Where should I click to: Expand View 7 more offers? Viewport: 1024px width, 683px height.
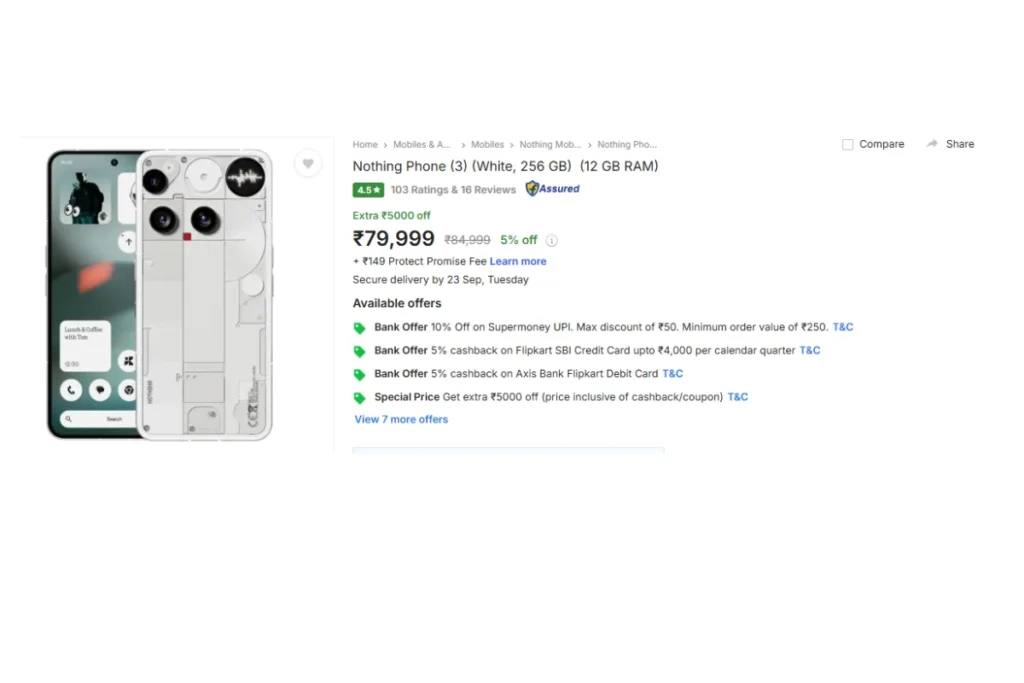tap(401, 420)
